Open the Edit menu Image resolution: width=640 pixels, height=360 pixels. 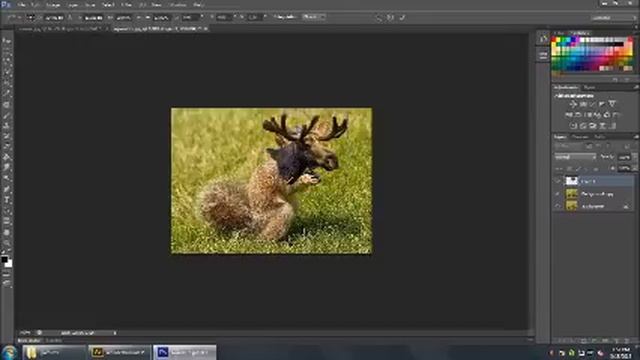pos(35,5)
